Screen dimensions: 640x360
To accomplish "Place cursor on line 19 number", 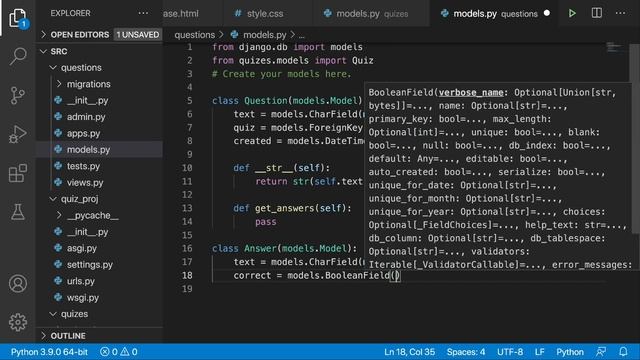I will (x=187, y=289).
